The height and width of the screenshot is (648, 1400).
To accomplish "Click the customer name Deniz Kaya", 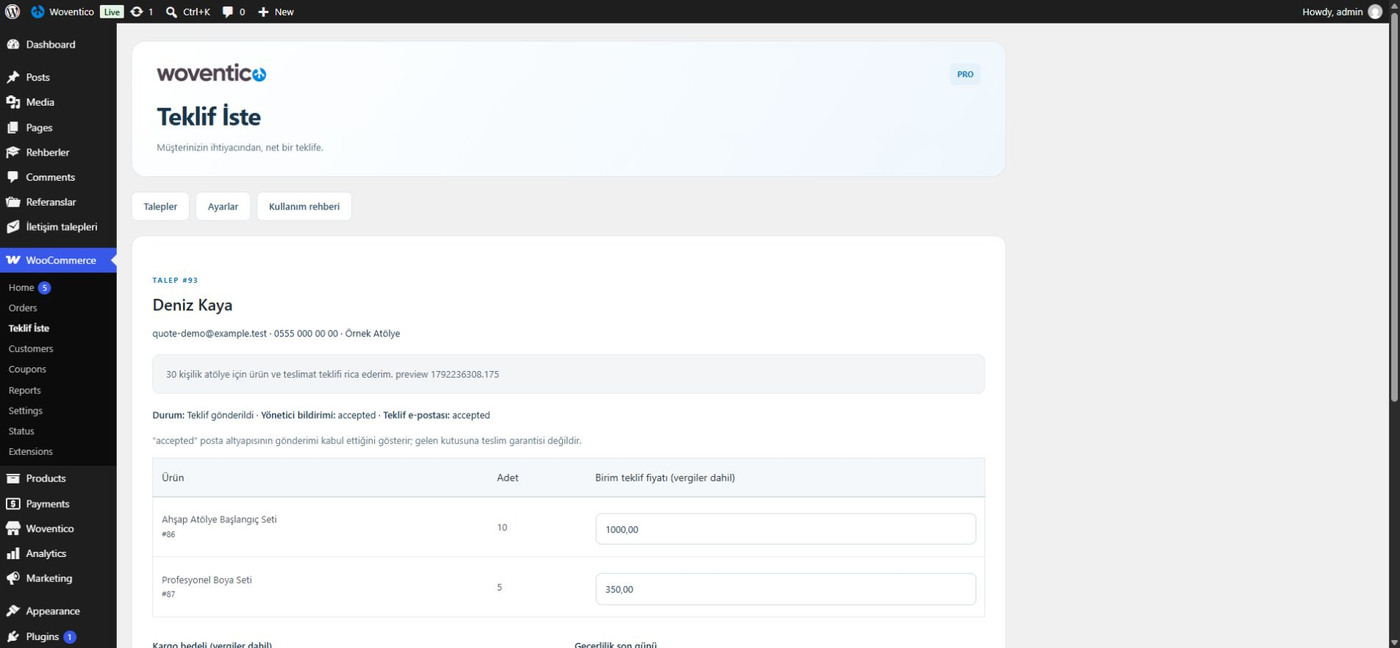I will click(x=192, y=305).
